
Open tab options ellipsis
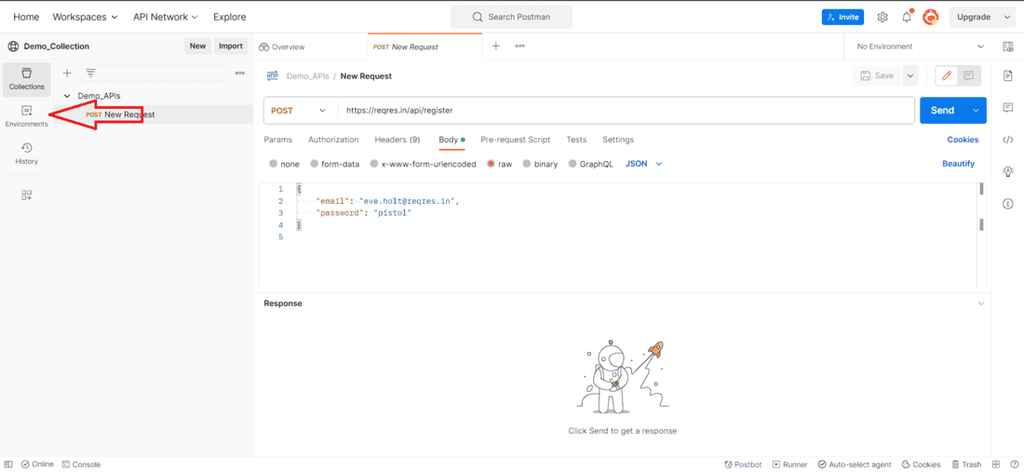pos(520,46)
